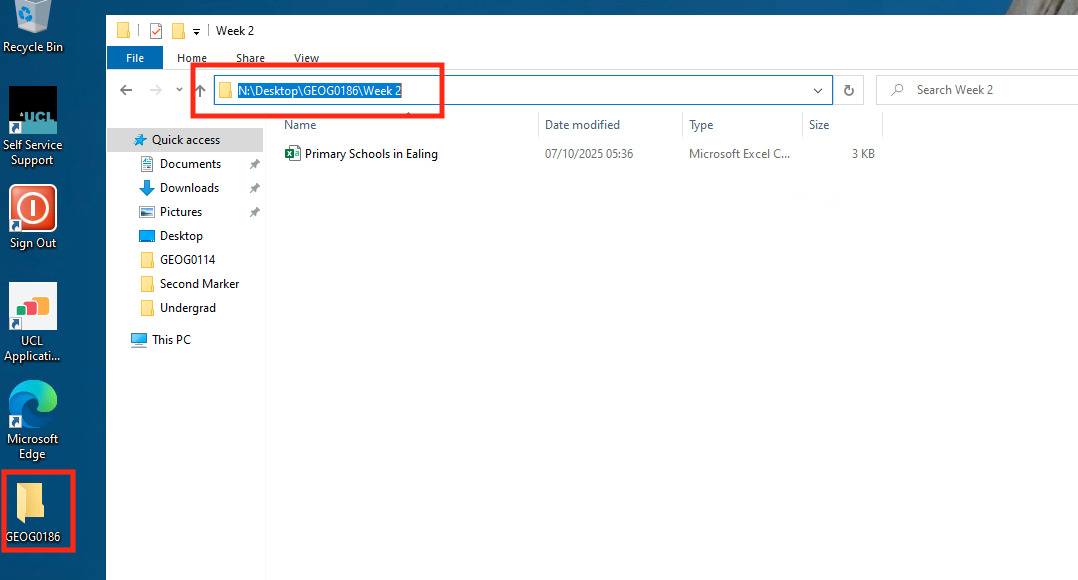Sort files by the Name column header

point(300,125)
